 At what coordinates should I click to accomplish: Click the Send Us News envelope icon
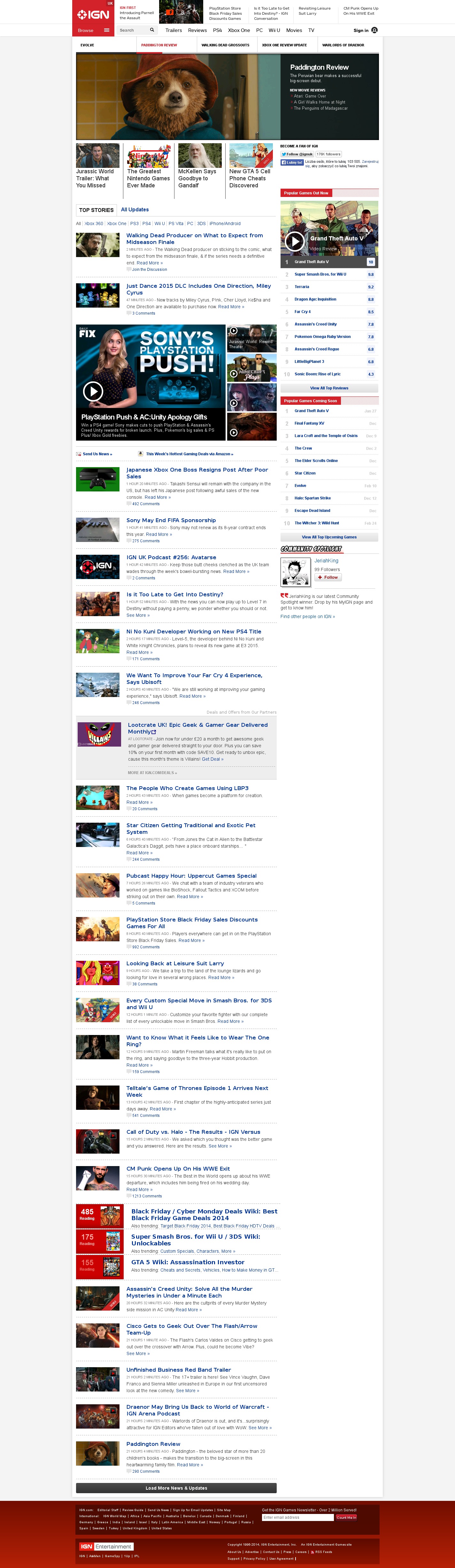(79, 453)
